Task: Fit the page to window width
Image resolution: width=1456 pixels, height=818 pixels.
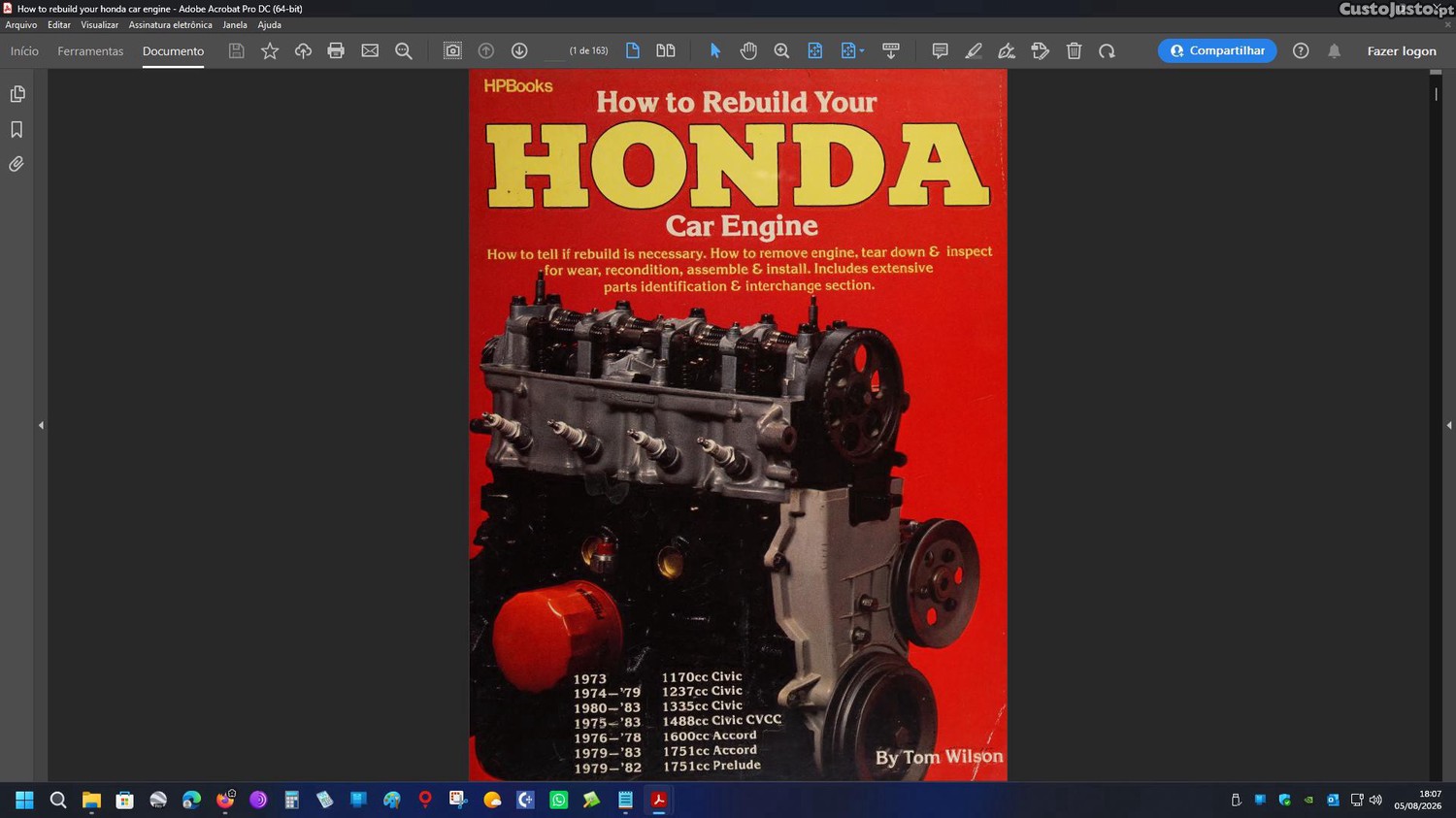Action: click(x=815, y=51)
